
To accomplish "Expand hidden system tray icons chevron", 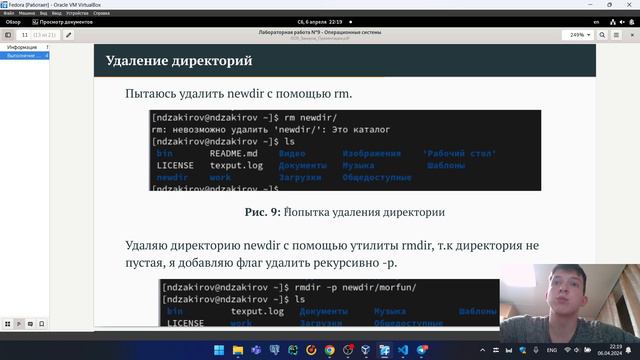I will click(x=482, y=350).
